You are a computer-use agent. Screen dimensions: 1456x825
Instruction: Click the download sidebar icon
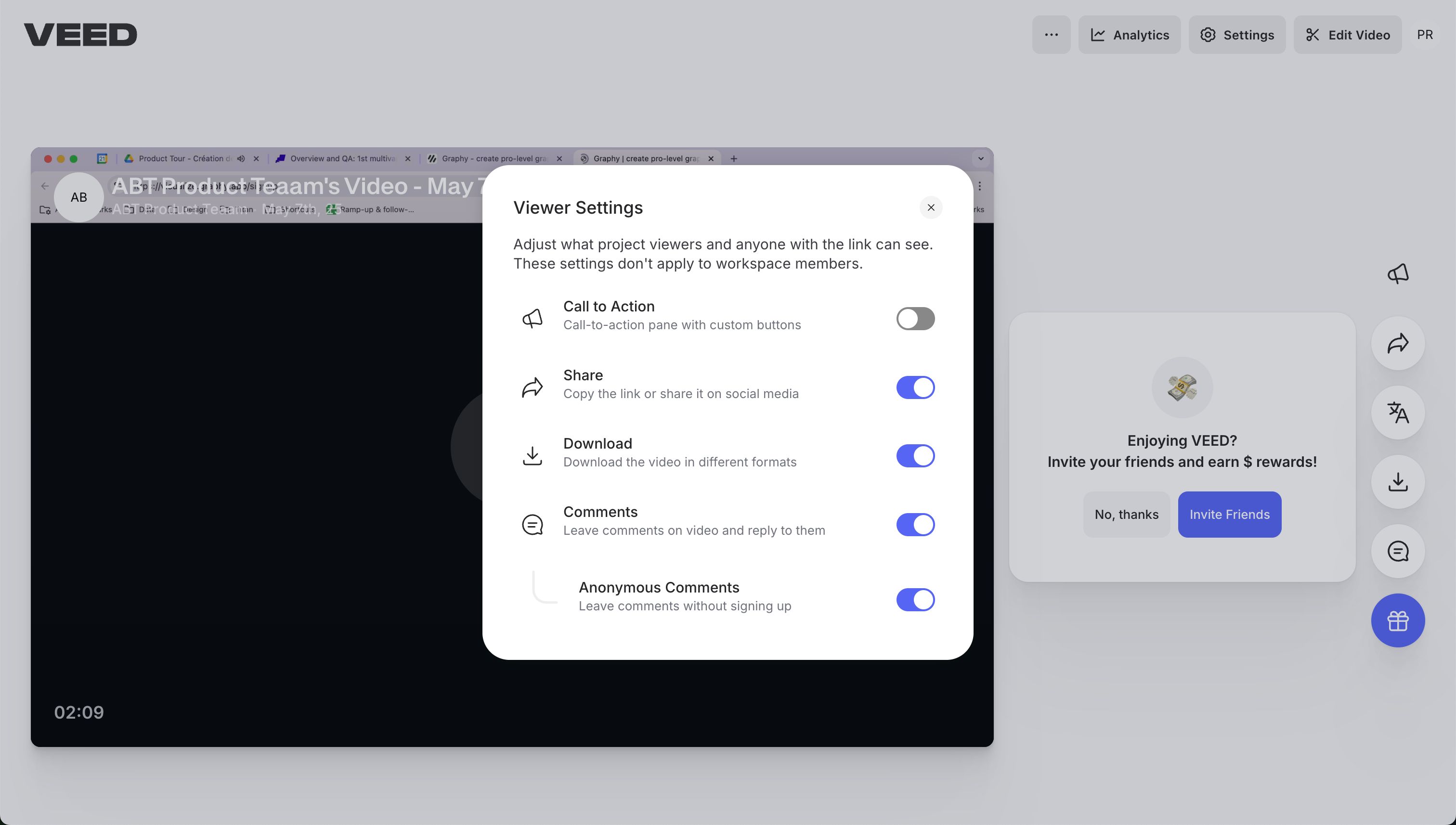1398,482
